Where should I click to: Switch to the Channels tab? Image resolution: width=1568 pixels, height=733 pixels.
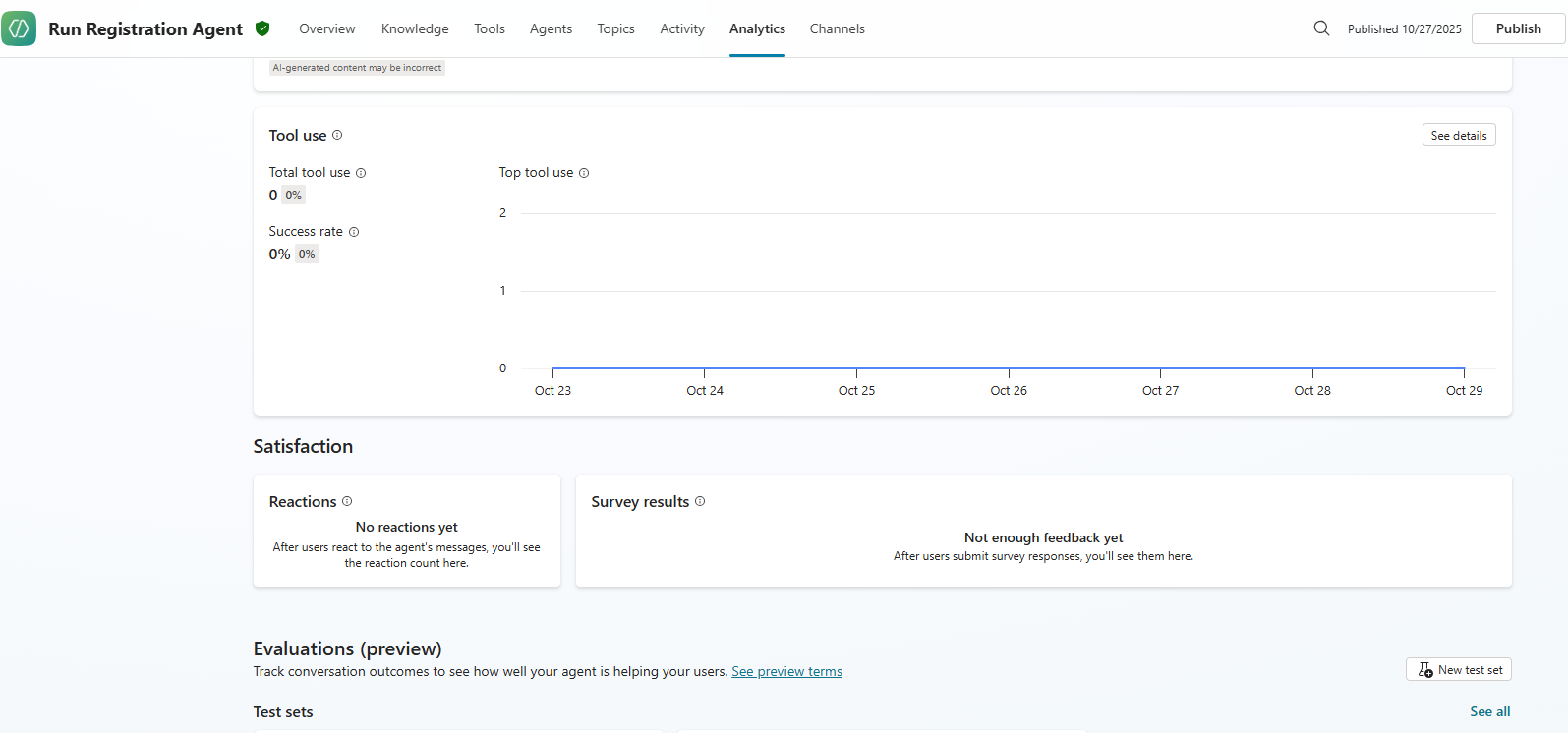(837, 28)
